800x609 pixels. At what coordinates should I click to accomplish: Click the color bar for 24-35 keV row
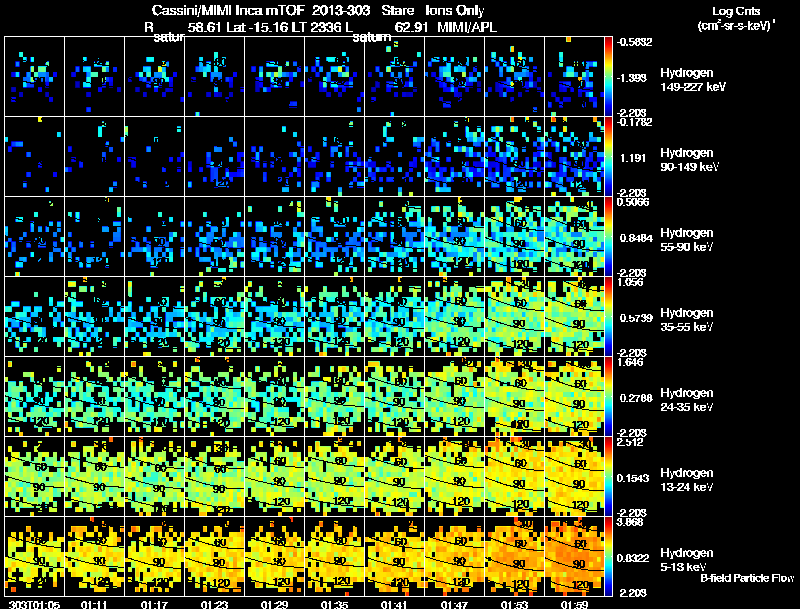tap(608, 397)
